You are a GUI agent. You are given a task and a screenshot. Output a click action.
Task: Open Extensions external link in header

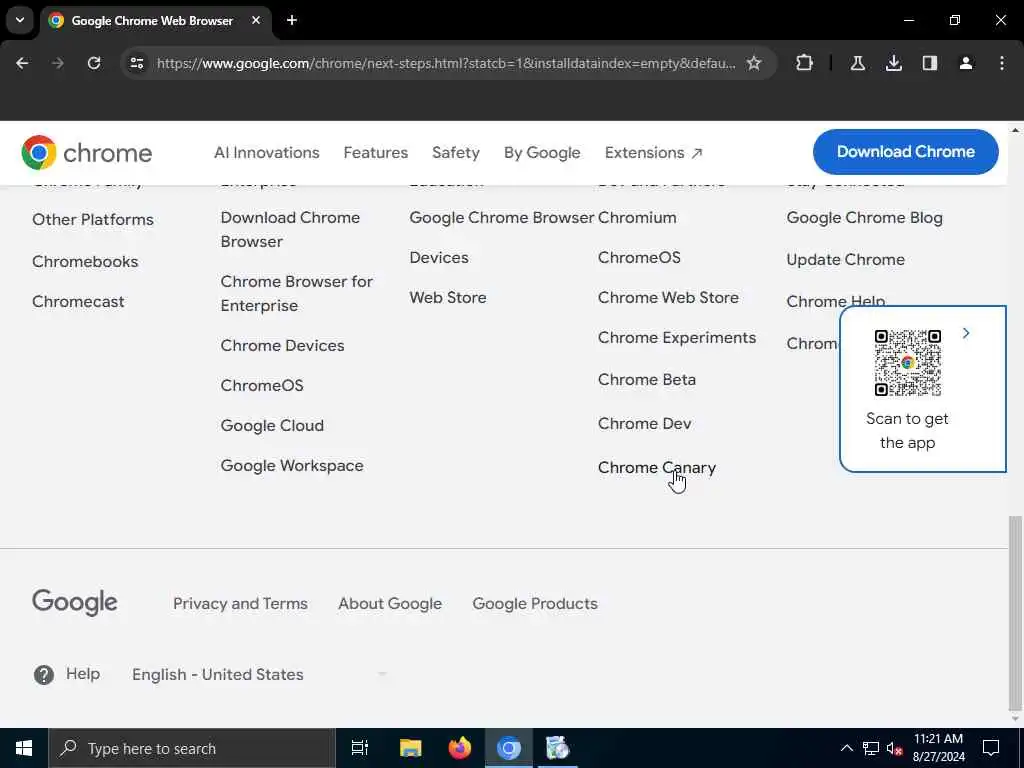pos(653,152)
